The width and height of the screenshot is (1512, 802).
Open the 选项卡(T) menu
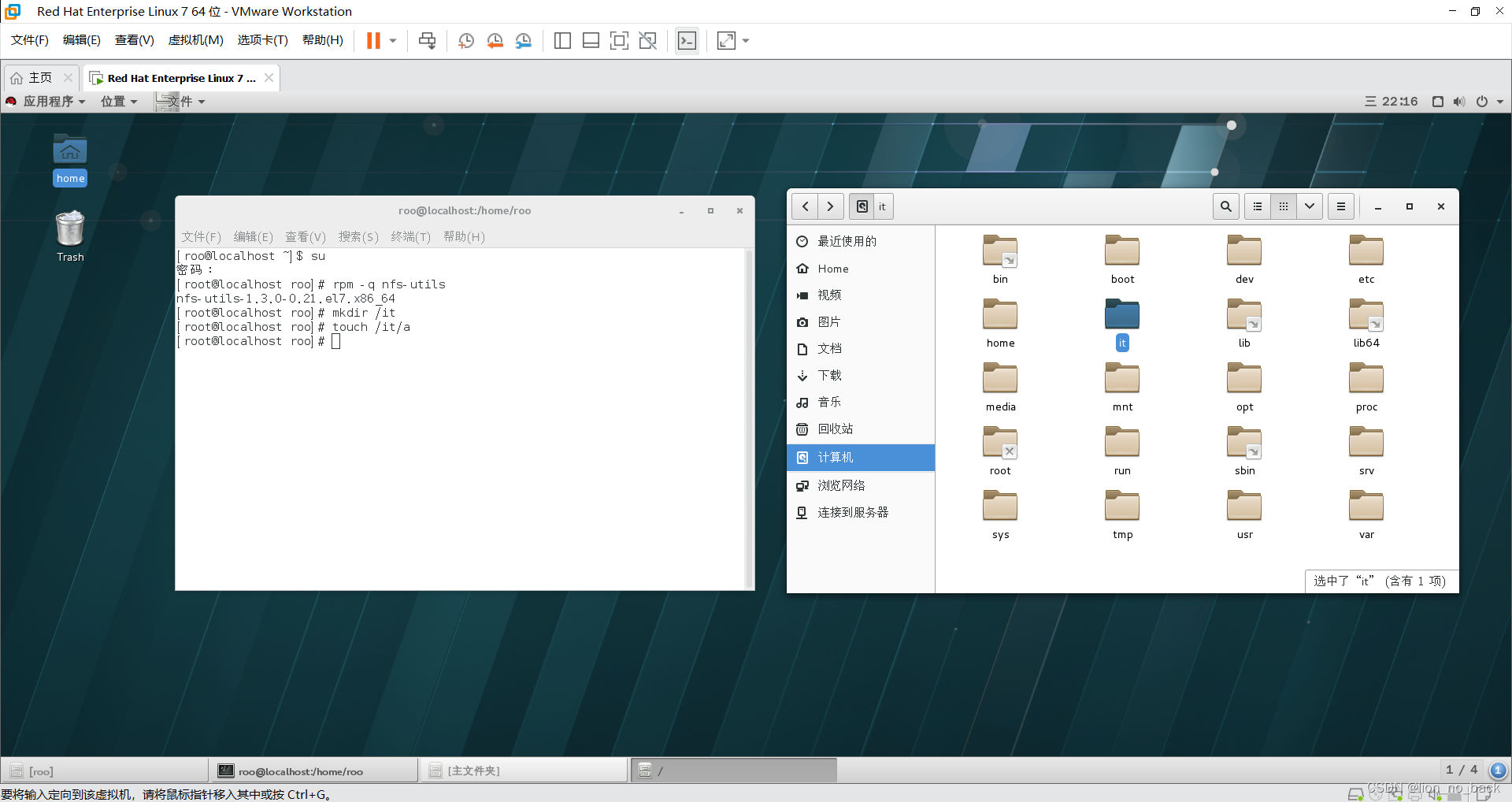[262, 40]
